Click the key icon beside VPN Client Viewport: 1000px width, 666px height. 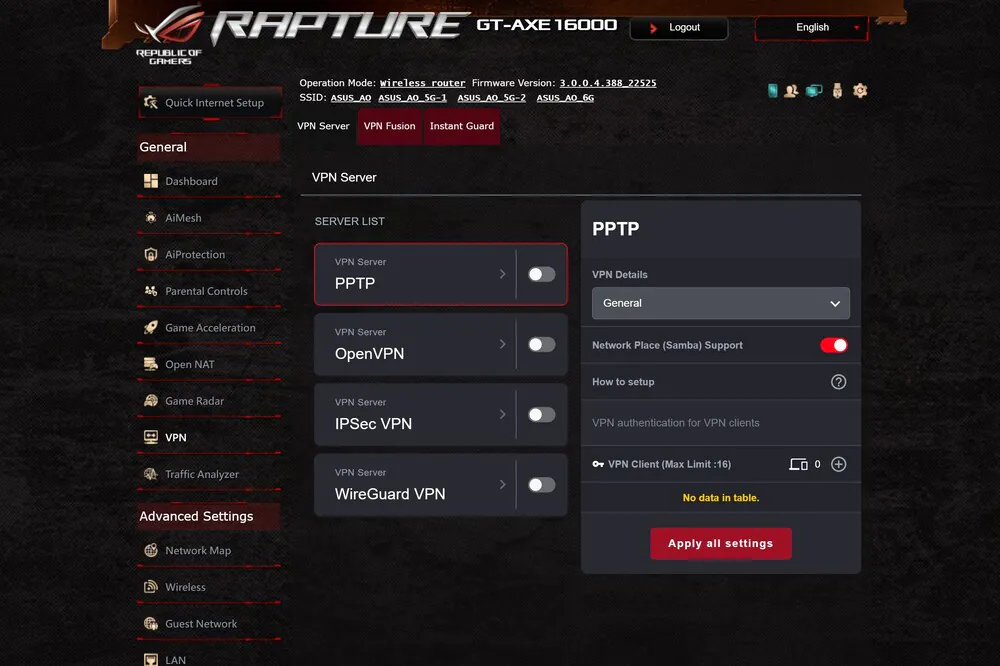coord(598,464)
